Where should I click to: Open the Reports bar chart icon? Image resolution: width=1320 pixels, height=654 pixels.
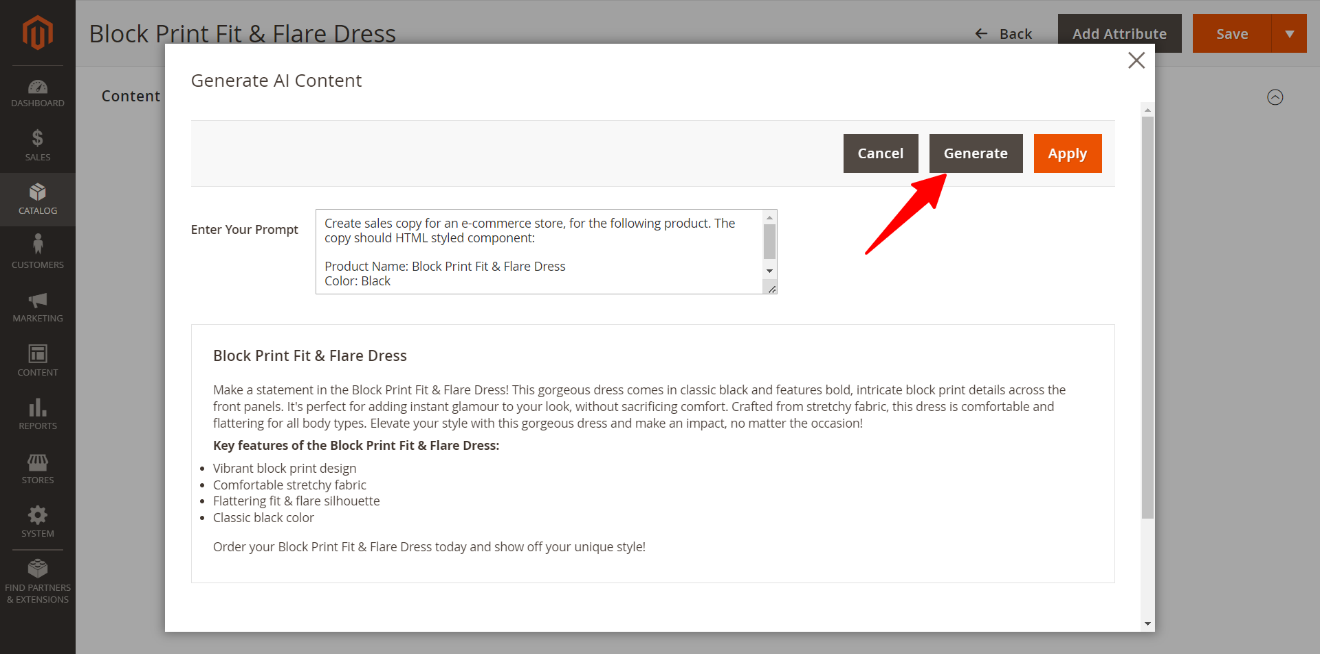(x=37, y=413)
